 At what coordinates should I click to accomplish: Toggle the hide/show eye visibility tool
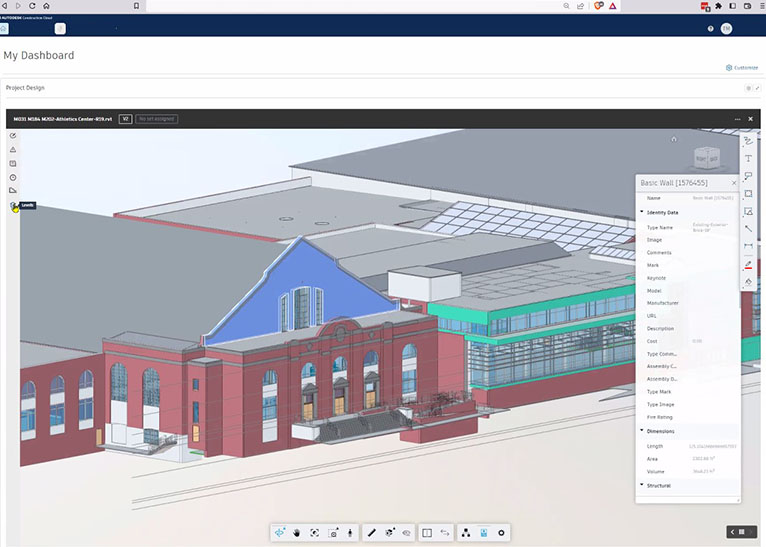pyautogui.click(x=407, y=533)
